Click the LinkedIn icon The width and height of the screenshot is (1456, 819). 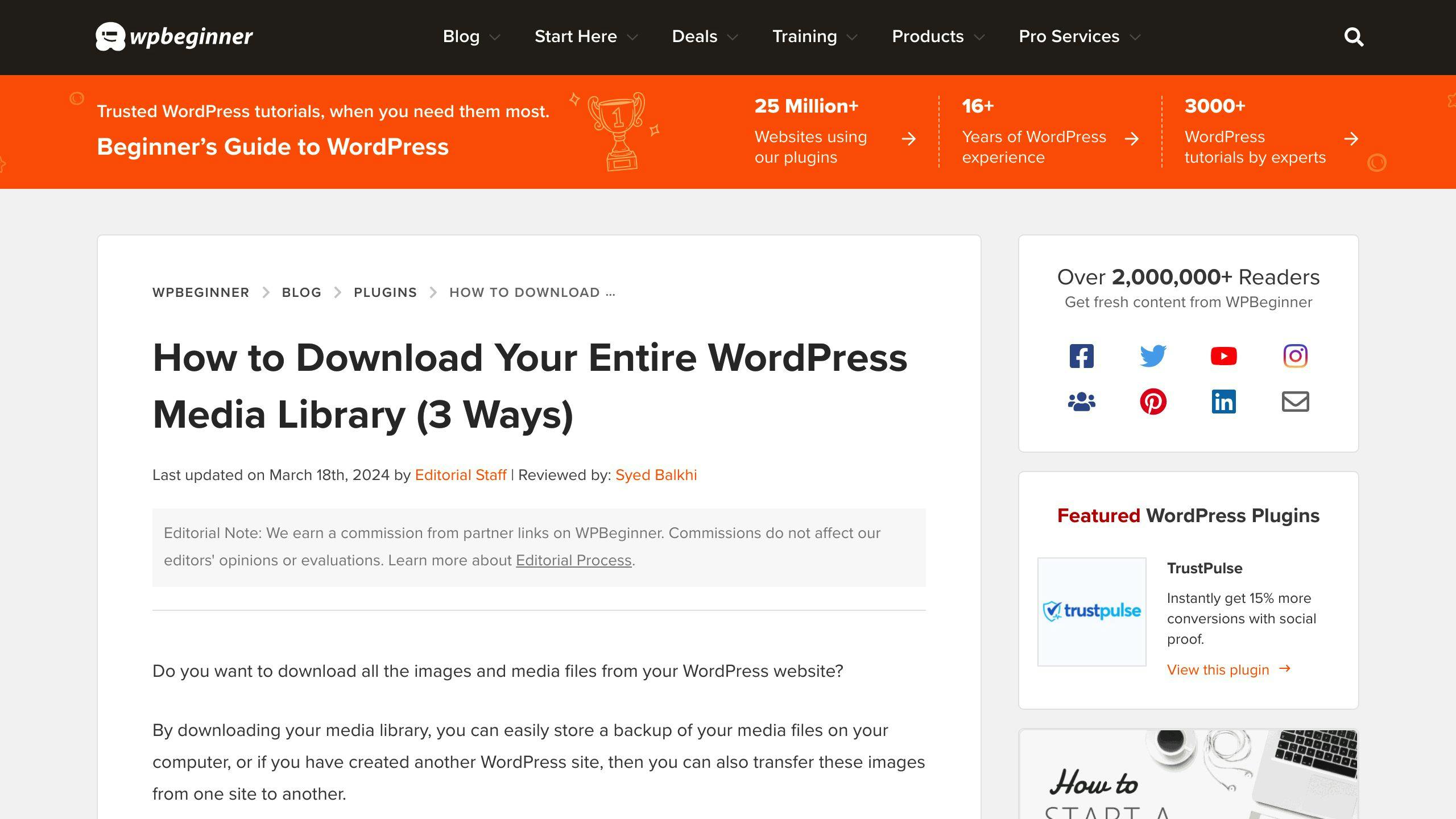point(1223,402)
